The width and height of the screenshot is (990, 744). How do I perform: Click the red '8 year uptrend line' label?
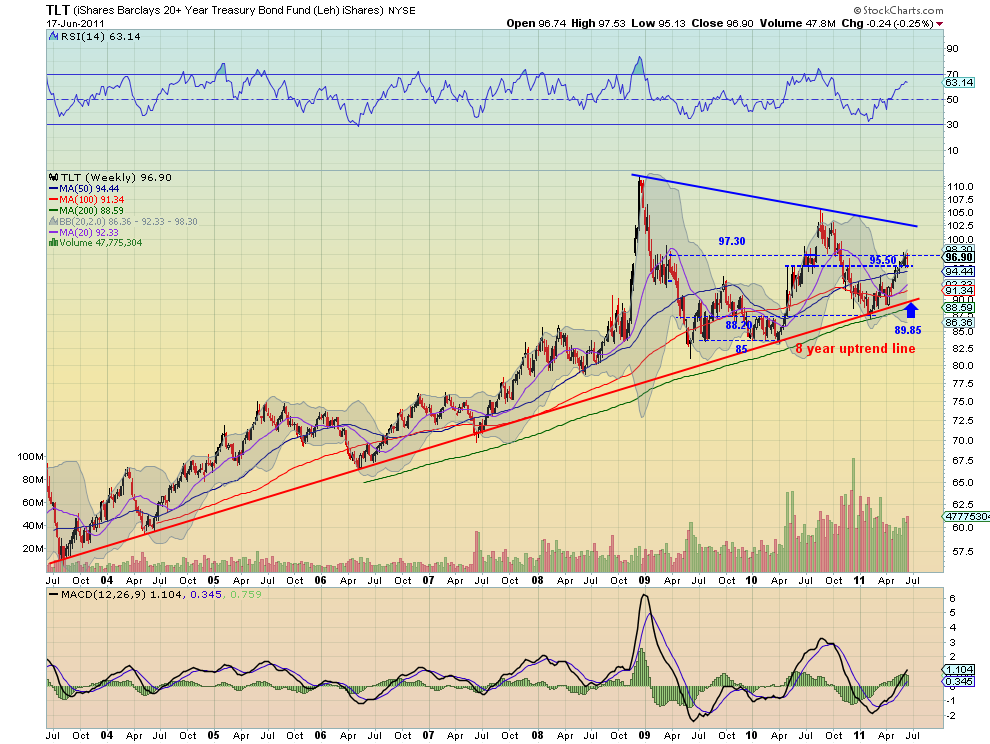click(855, 349)
